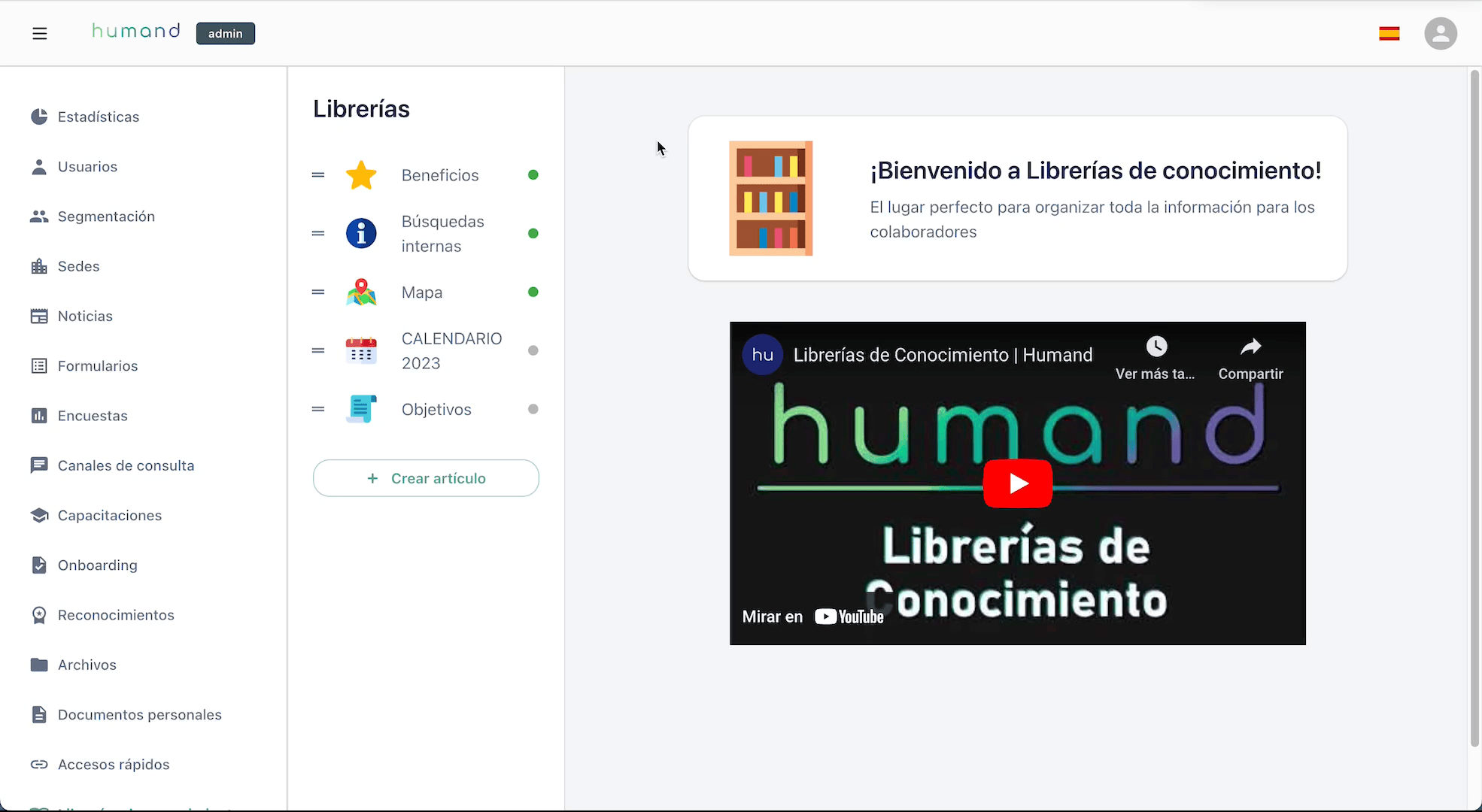
Task: Click the Objetivos scroll icon
Action: pos(361,409)
